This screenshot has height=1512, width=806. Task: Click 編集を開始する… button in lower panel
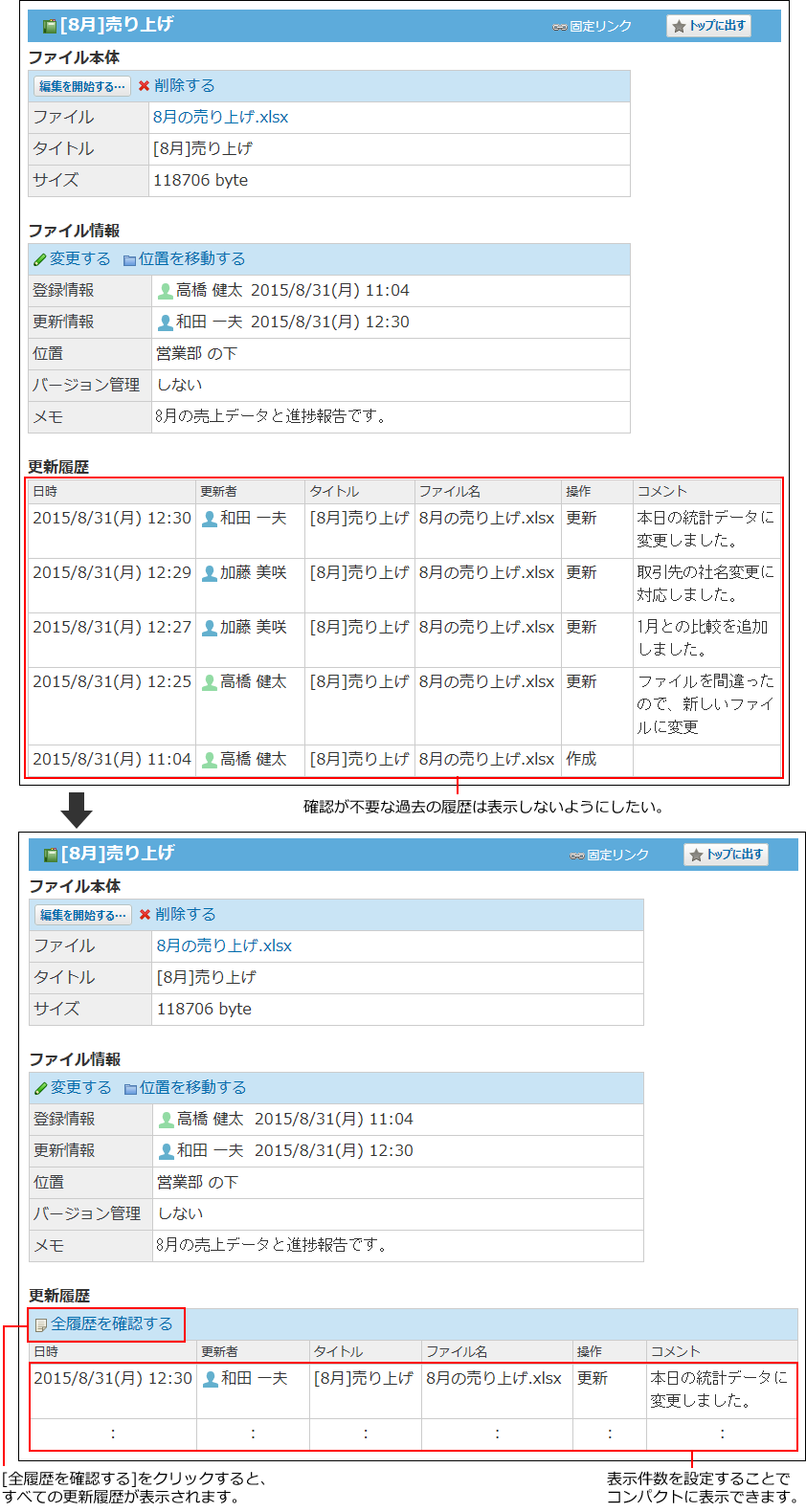point(83,915)
